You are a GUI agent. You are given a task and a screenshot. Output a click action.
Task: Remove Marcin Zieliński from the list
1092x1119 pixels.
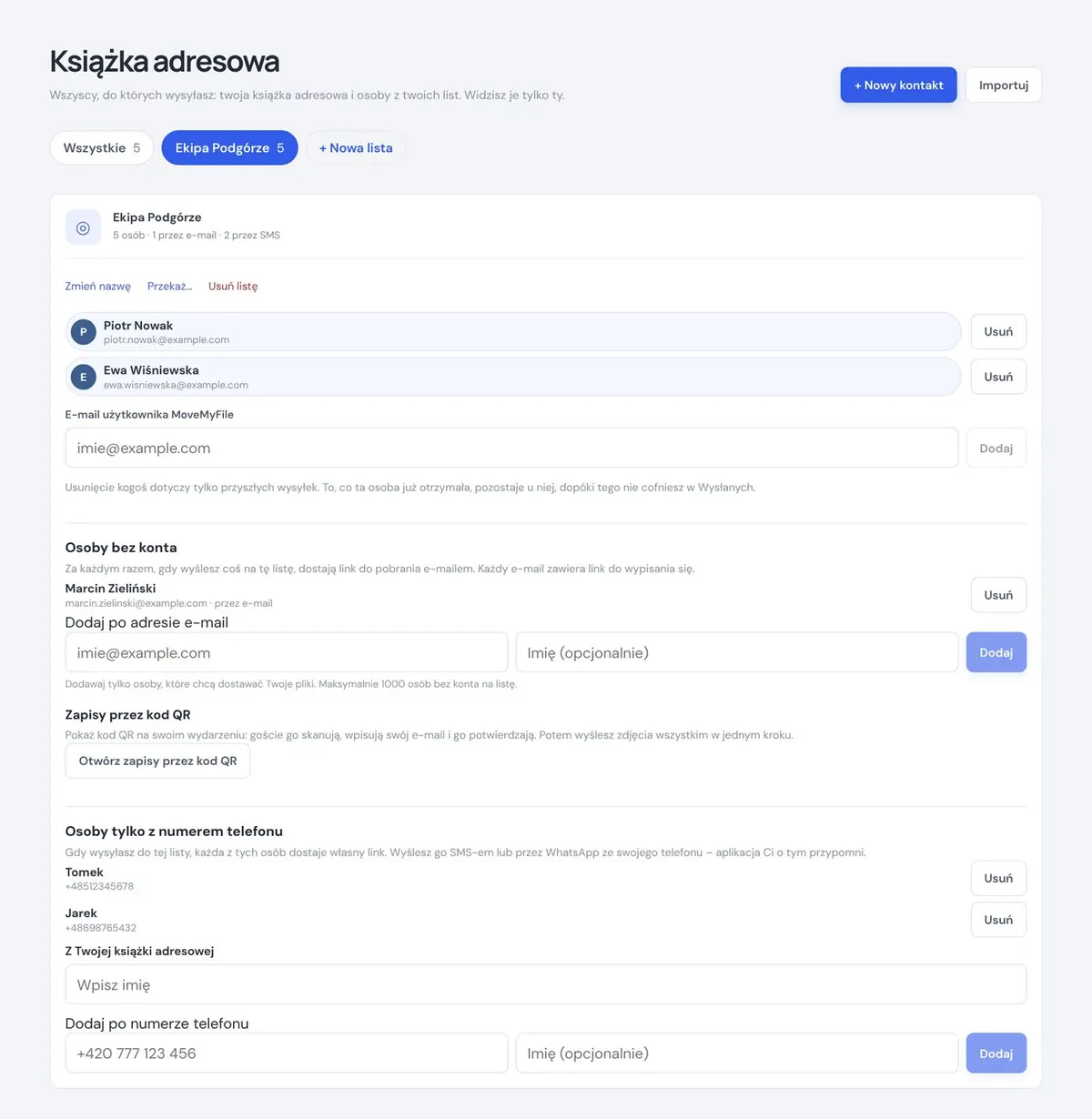click(x=998, y=595)
